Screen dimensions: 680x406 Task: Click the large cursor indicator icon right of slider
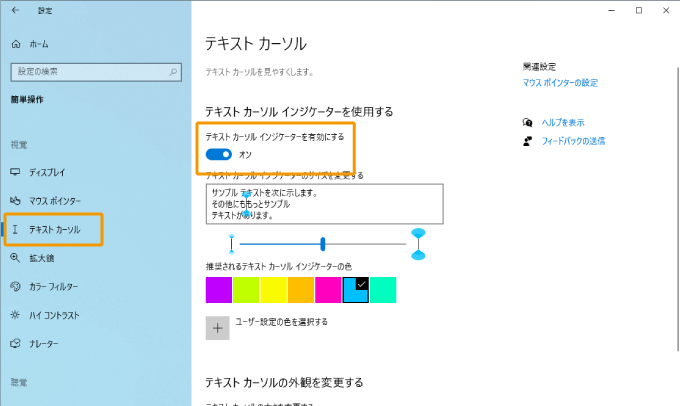pos(418,244)
